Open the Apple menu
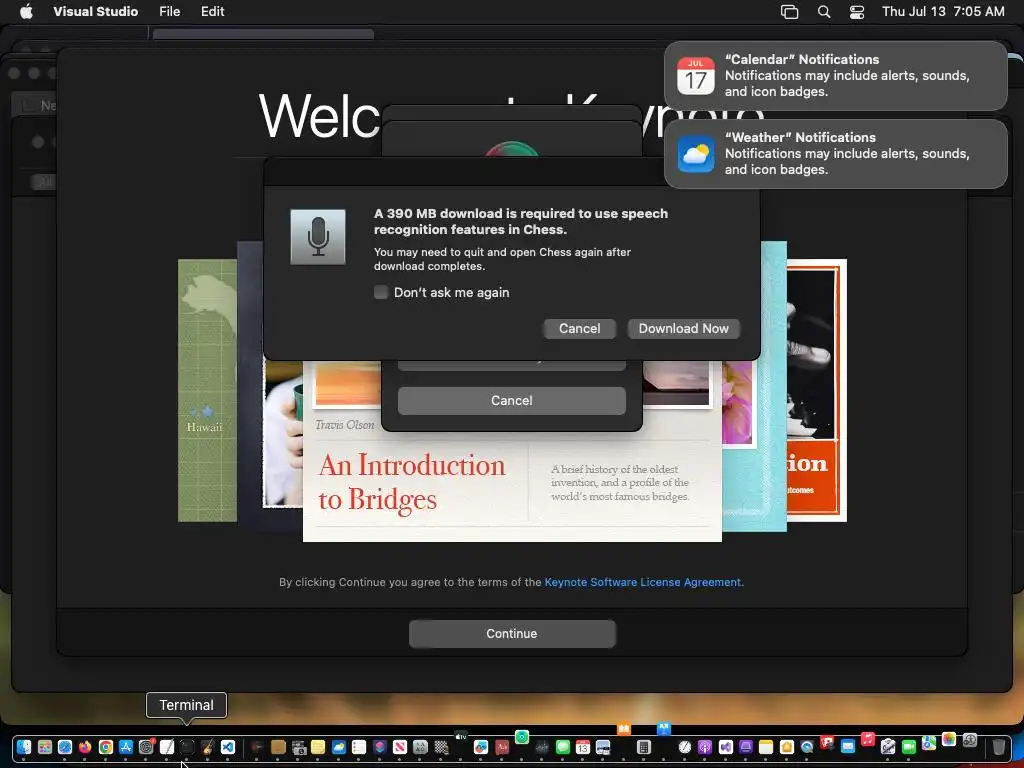Screen dimensions: 1024x768 [26, 11]
